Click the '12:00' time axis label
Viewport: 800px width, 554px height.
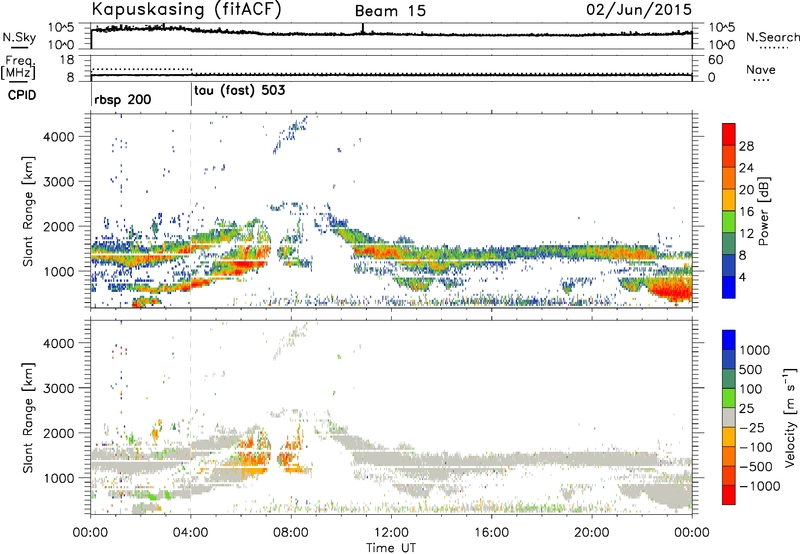tap(391, 533)
